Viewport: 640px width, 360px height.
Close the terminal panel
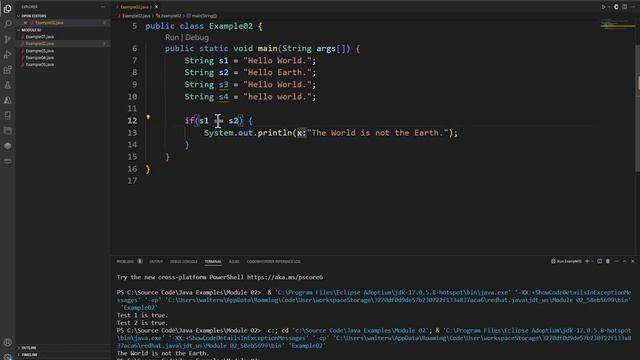[x=633, y=261]
